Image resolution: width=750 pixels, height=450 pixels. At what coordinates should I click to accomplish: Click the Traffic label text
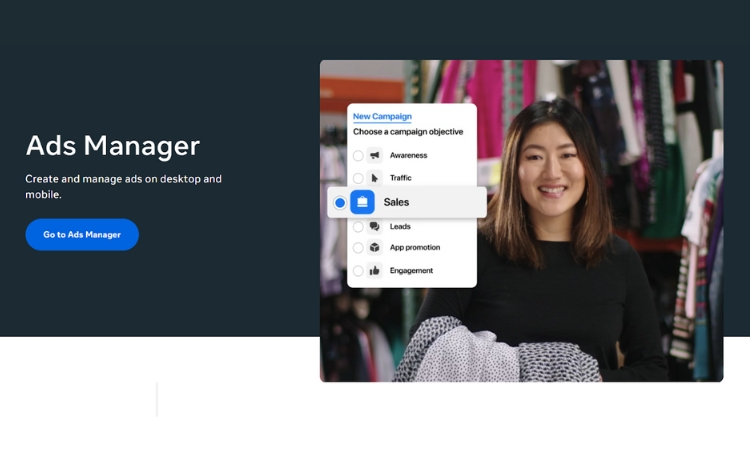pos(400,178)
